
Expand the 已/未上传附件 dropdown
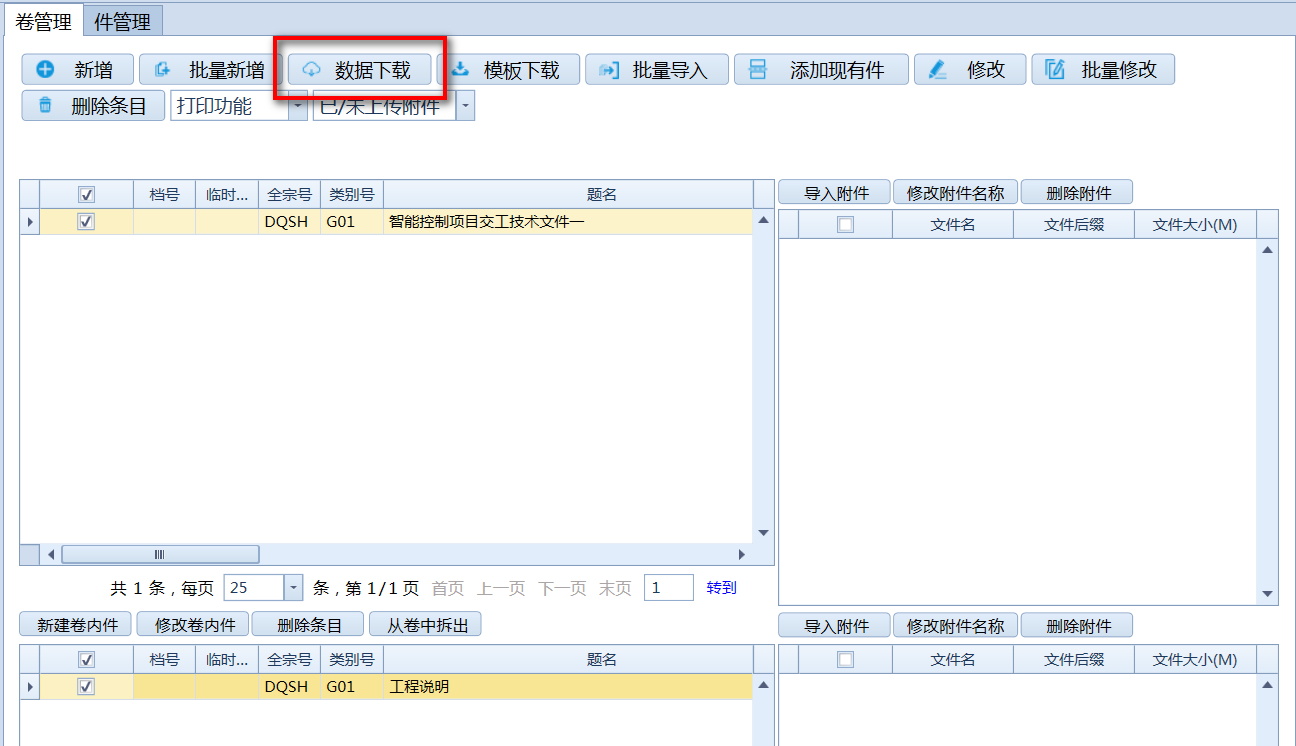click(464, 104)
